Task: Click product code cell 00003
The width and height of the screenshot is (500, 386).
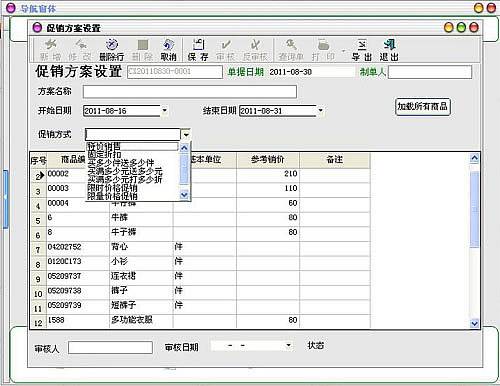Action: pos(66,189)
